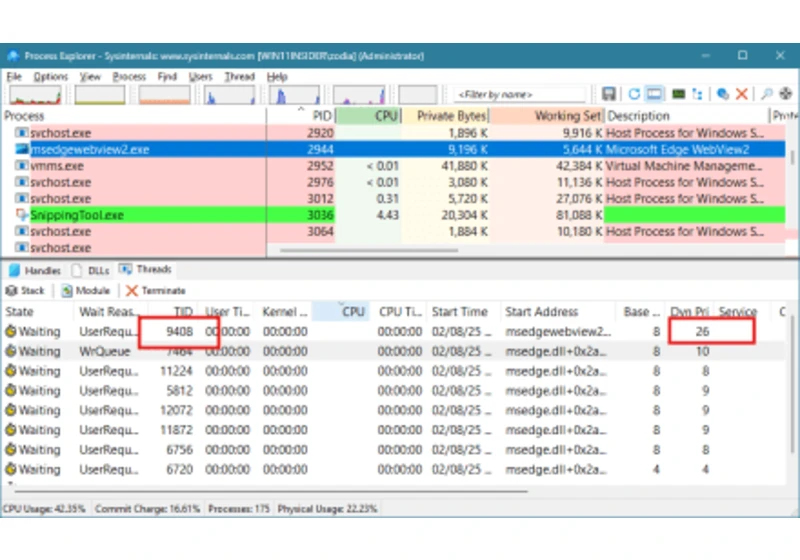Viewport: 800px width, 560px height.
Task: Select thread row with TID 11224
Action: [x=393, y=371]
